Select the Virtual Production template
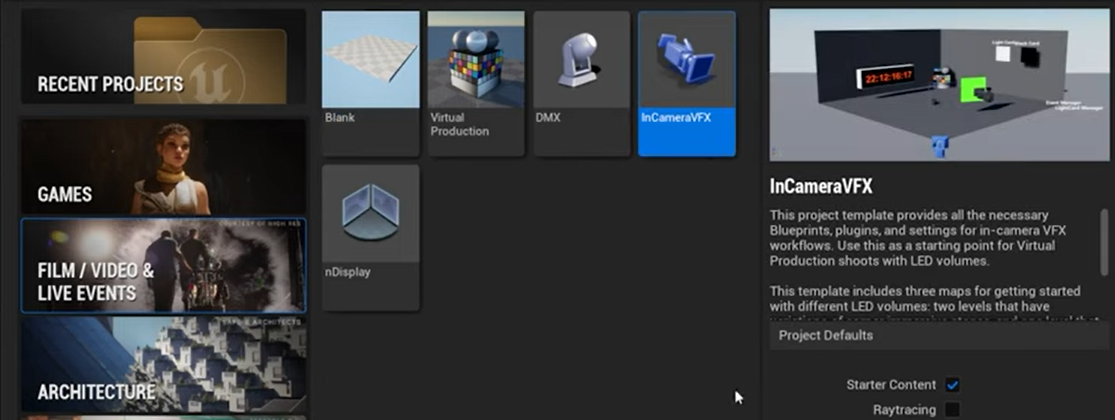 (x=476, y=83)
